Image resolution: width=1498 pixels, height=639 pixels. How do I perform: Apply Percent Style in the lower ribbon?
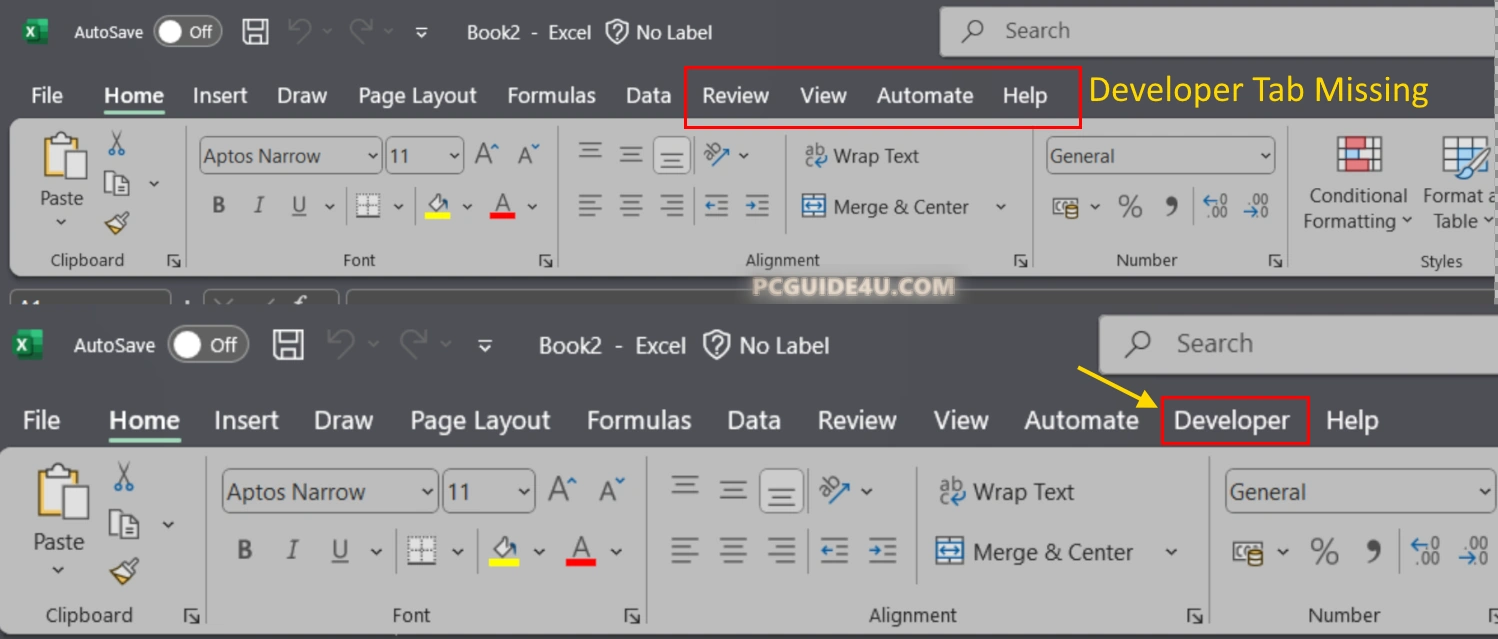[1324, 551]
